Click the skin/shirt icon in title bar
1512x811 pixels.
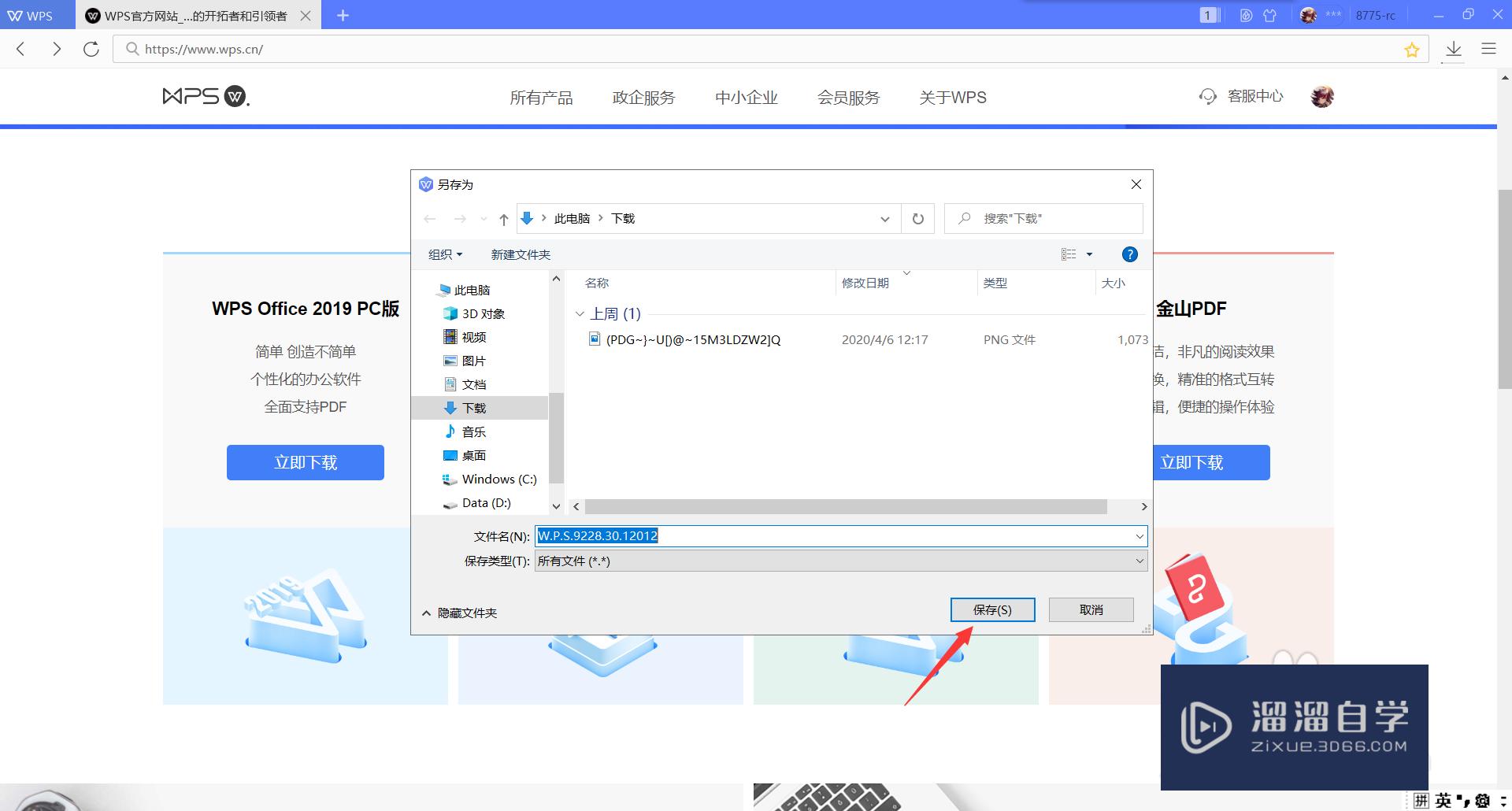point(1269,15)
